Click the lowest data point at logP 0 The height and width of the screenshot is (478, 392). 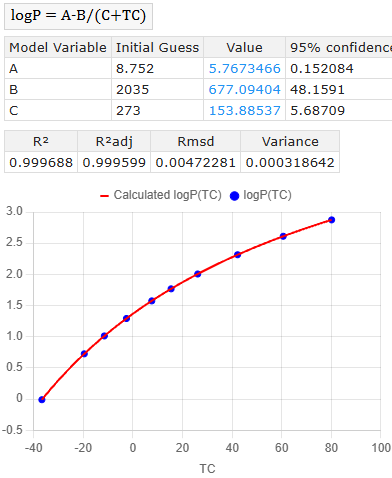point(42,400)
